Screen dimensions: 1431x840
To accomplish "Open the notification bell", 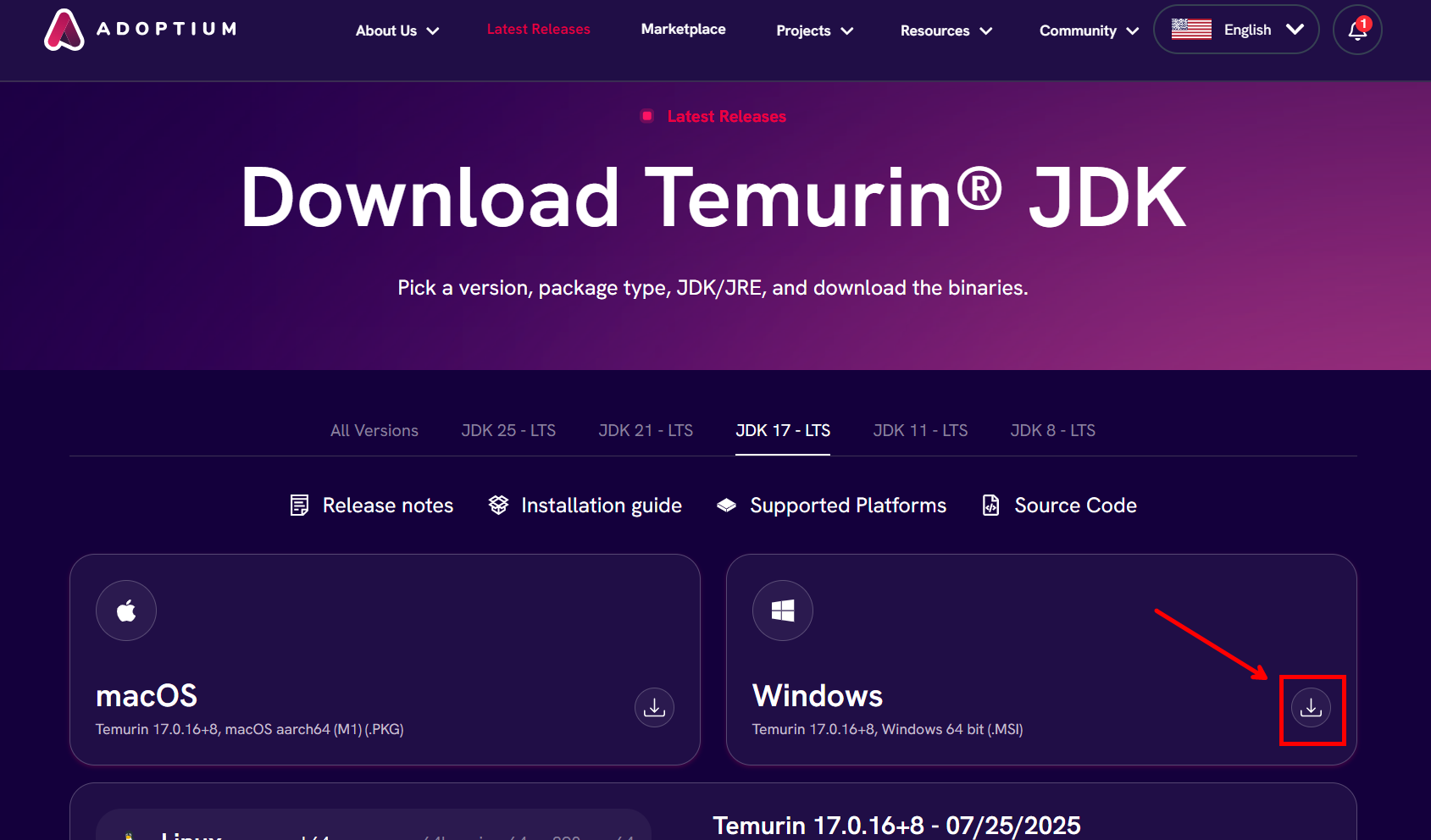I will [1357, 30].
